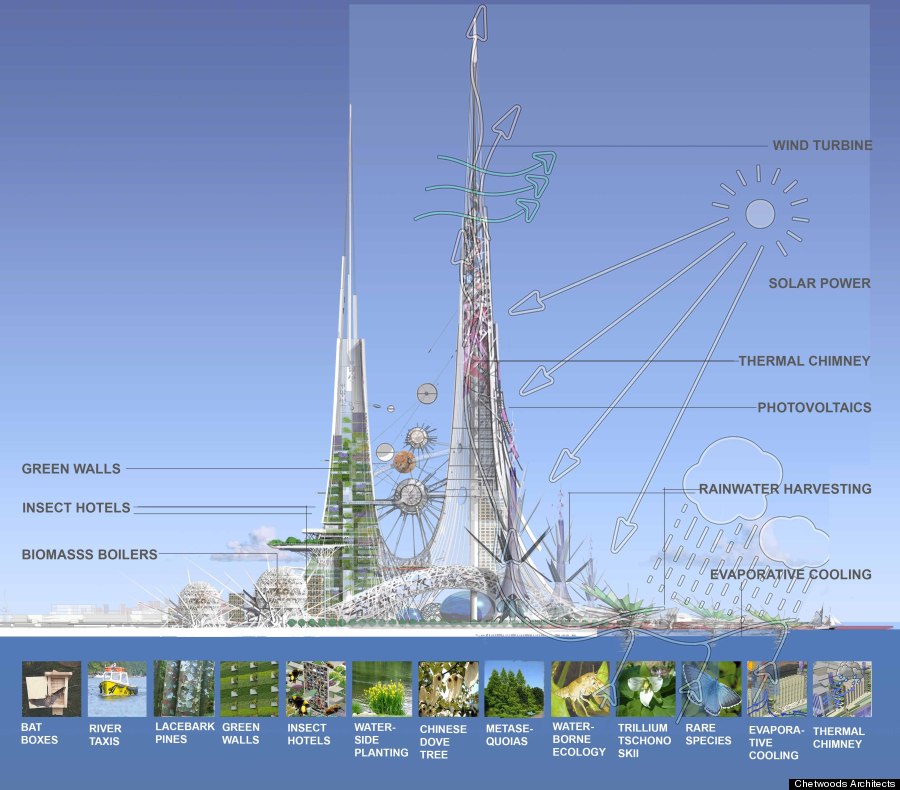Click the GREEN WALLS callout label at left
Image resolution: width=900 pixels, height=790 pixels.
tap(71, 468)
